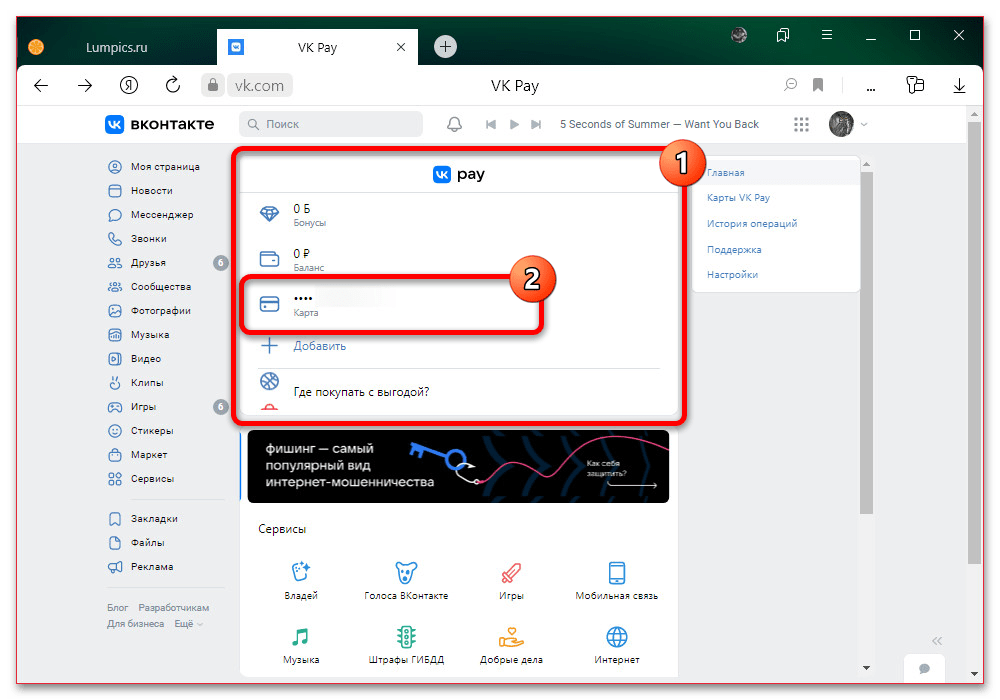Open Штрафы ГИБДД traffic light icon
The width and height of the screenshot is (1000, 700).
click(406, 636)
